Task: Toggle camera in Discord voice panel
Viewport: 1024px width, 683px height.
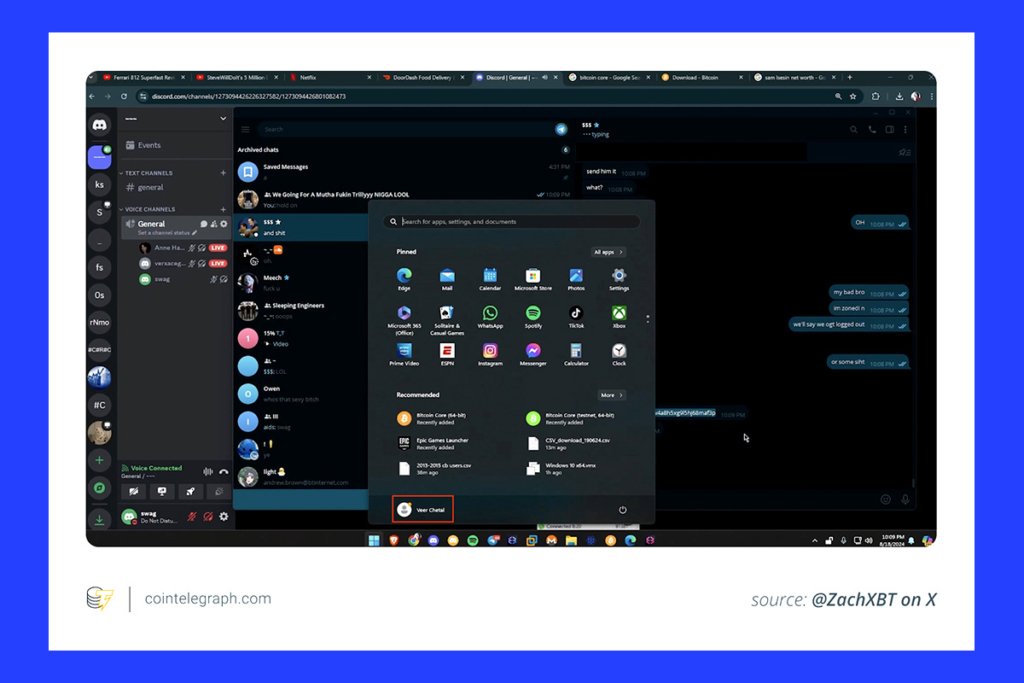Action: [133, 492]
